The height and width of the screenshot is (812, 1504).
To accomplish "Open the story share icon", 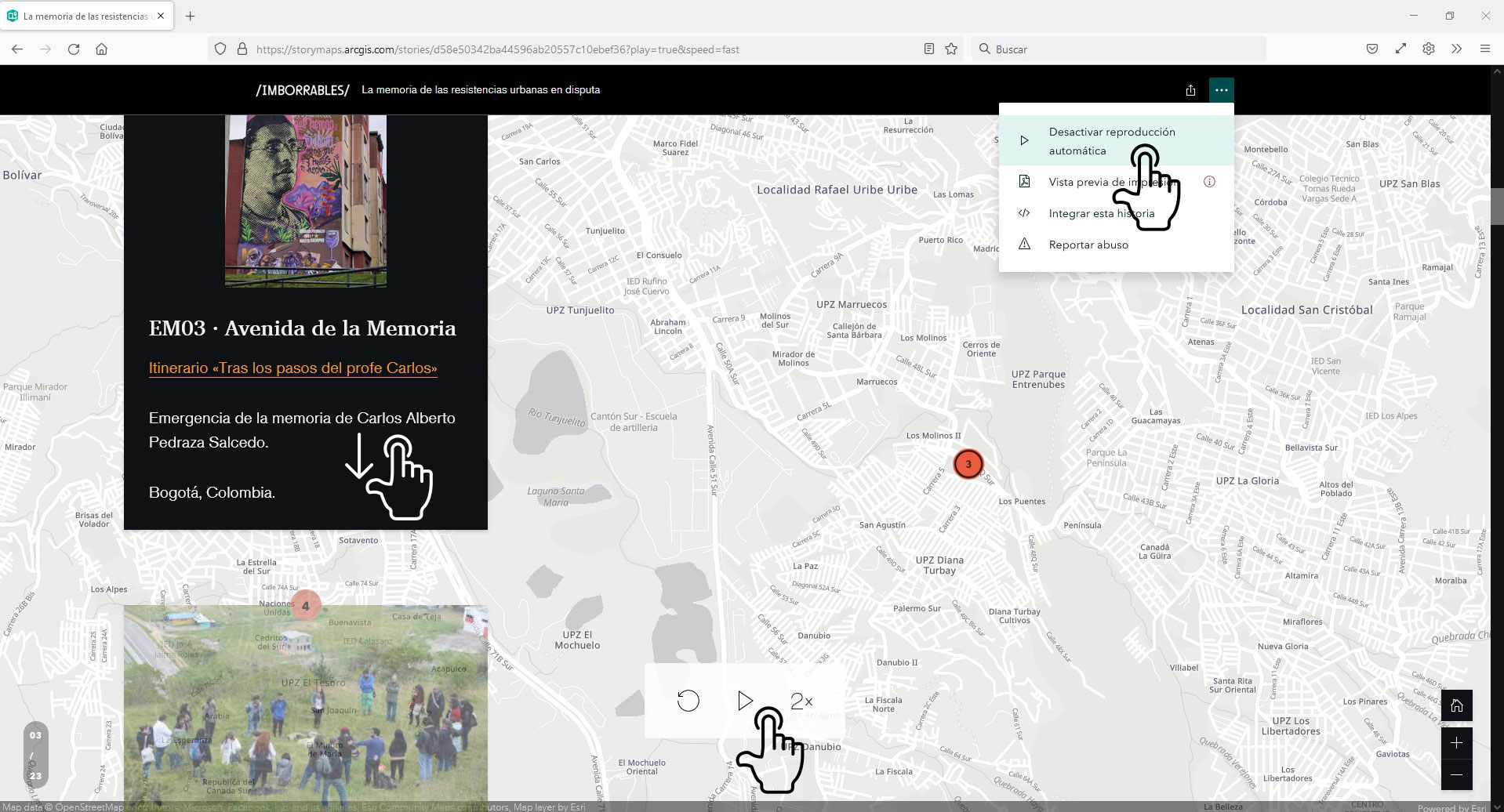I will tap(1190, 90).
